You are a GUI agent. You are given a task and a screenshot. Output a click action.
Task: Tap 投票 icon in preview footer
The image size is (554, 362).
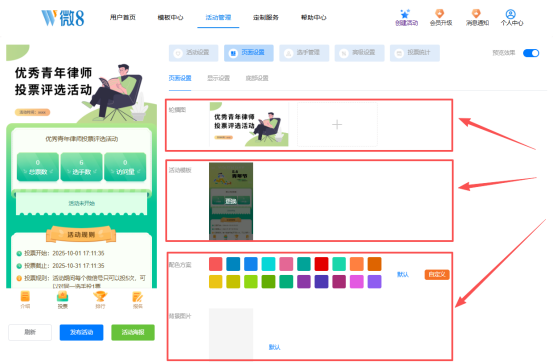point(63,296)
